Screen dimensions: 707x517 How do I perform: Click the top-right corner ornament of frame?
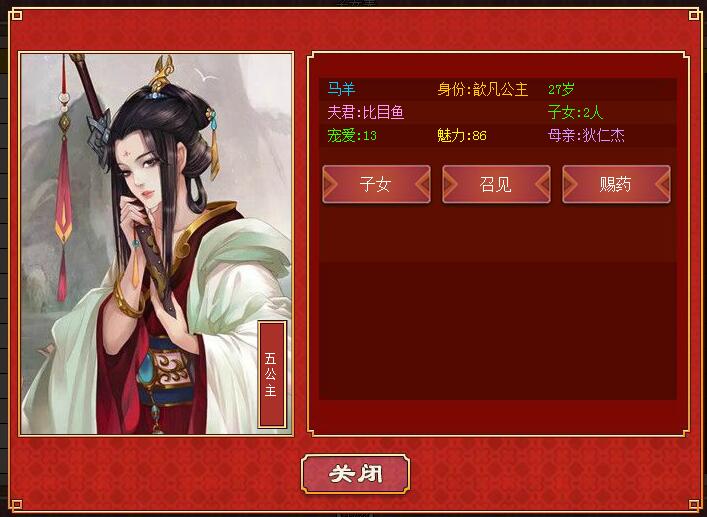click(694, 15)
